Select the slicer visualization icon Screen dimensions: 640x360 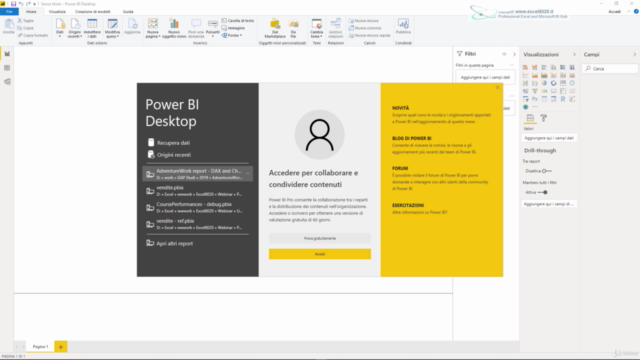pos(526,99)
